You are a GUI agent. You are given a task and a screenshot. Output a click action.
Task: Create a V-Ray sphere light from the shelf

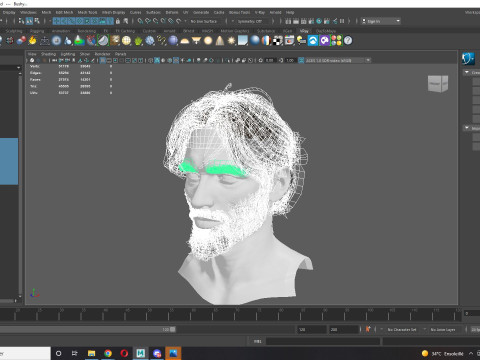tap(208, 41)
